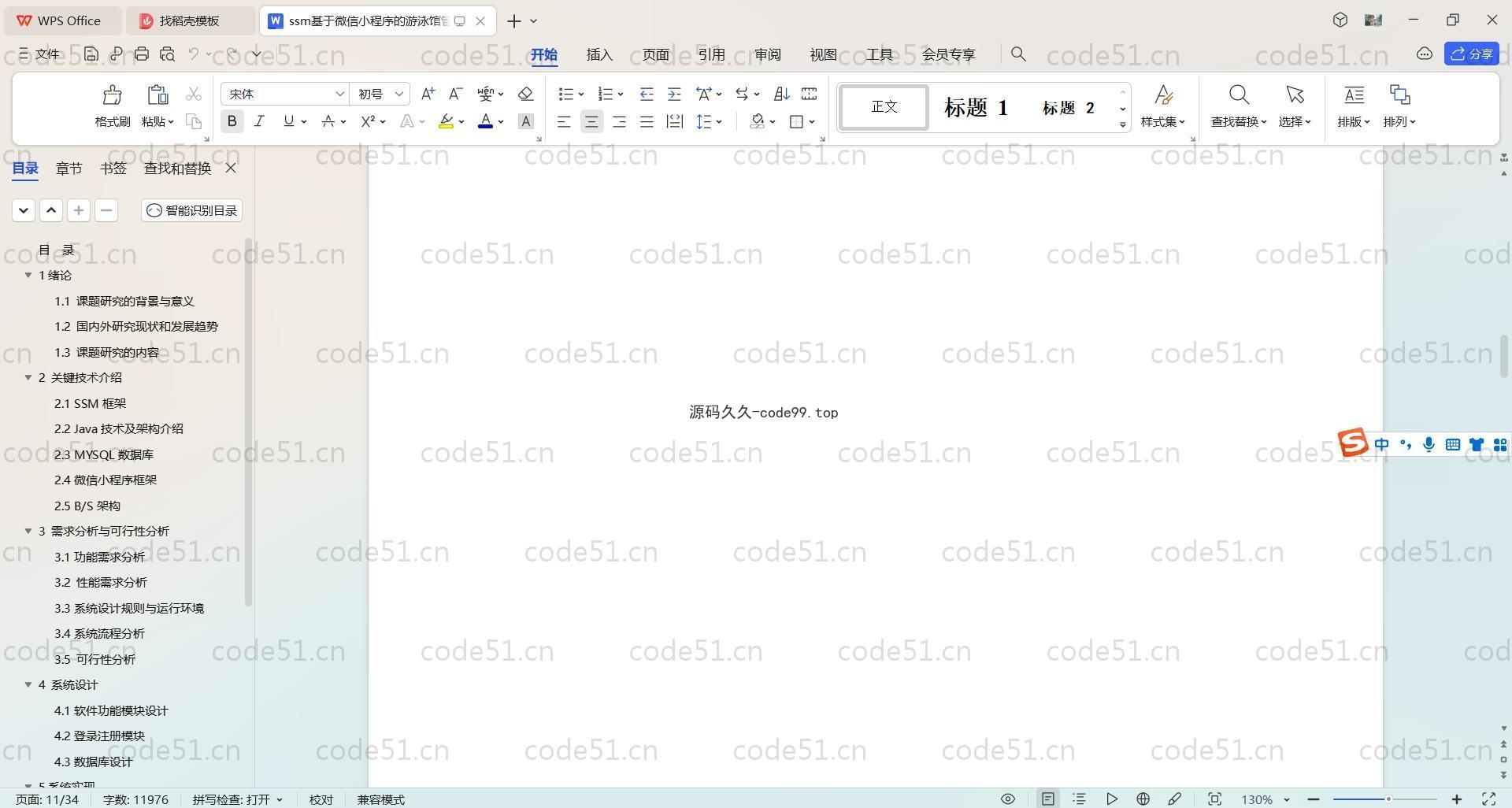The image size is (1512, 808).
Task: Increase font size with A+ icon
Action: [428, 94]
